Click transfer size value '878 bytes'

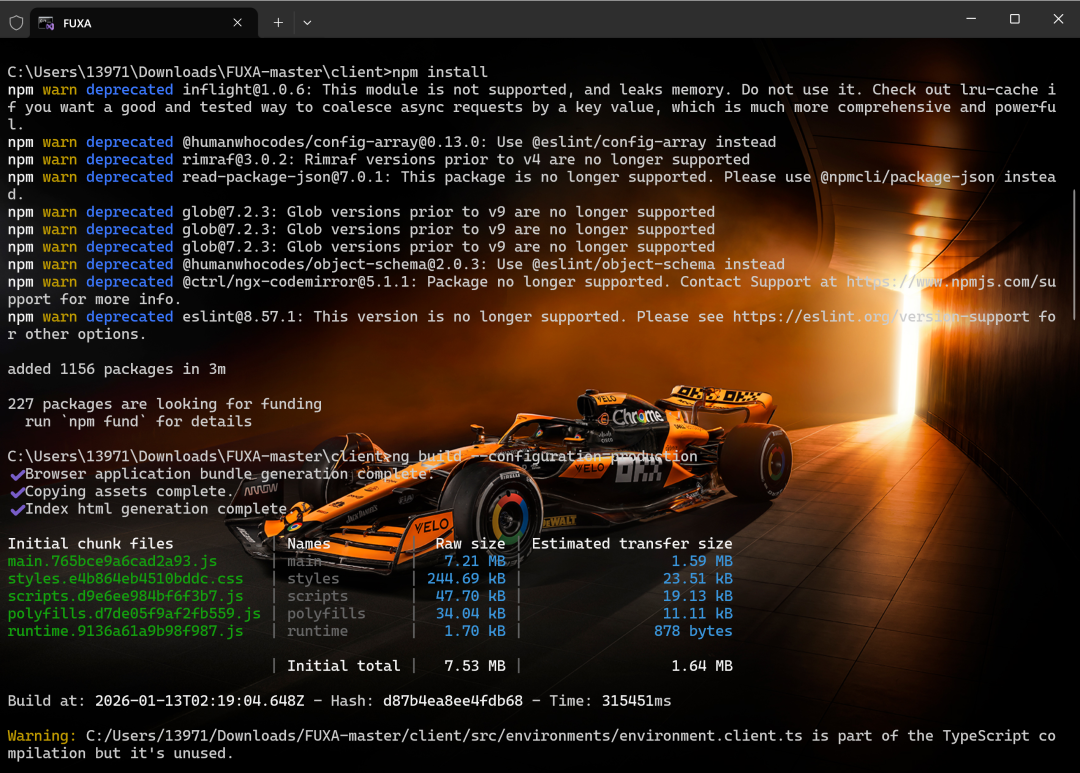click(693, 632)
